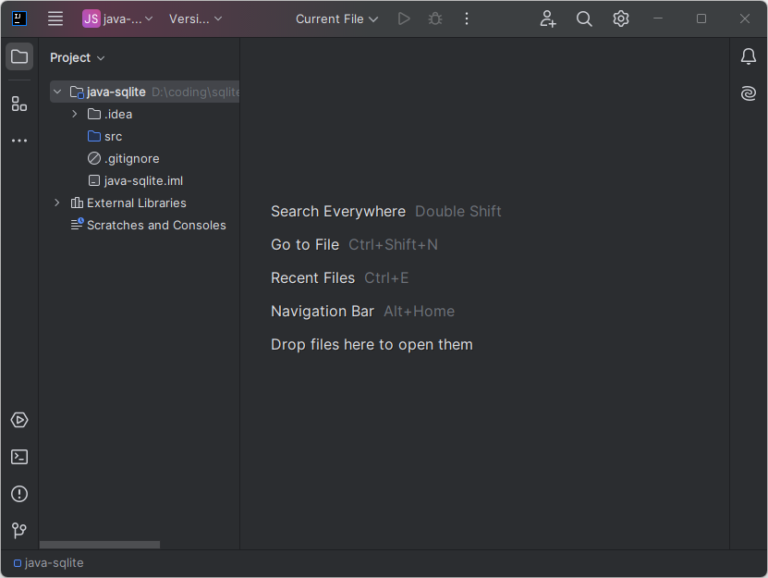This screenshot has width=768, height=578.
Task: Open the Project tool window folder icon
Action: [19, 57]
